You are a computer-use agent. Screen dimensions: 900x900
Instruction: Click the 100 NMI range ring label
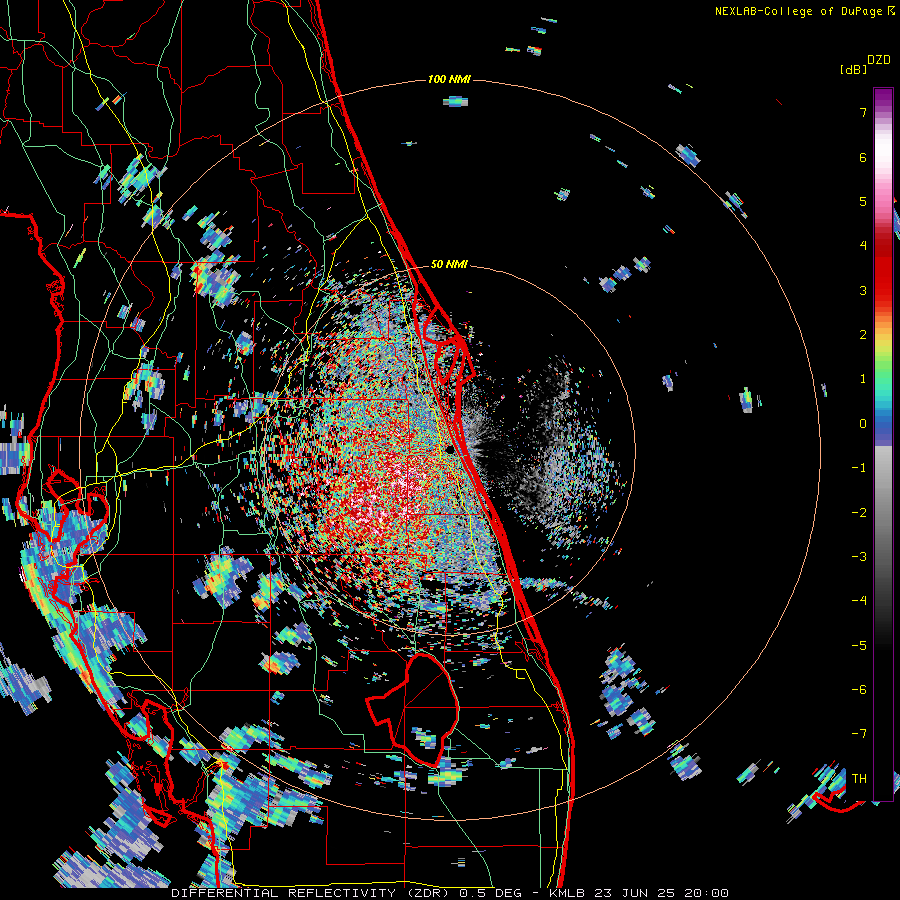449,79
